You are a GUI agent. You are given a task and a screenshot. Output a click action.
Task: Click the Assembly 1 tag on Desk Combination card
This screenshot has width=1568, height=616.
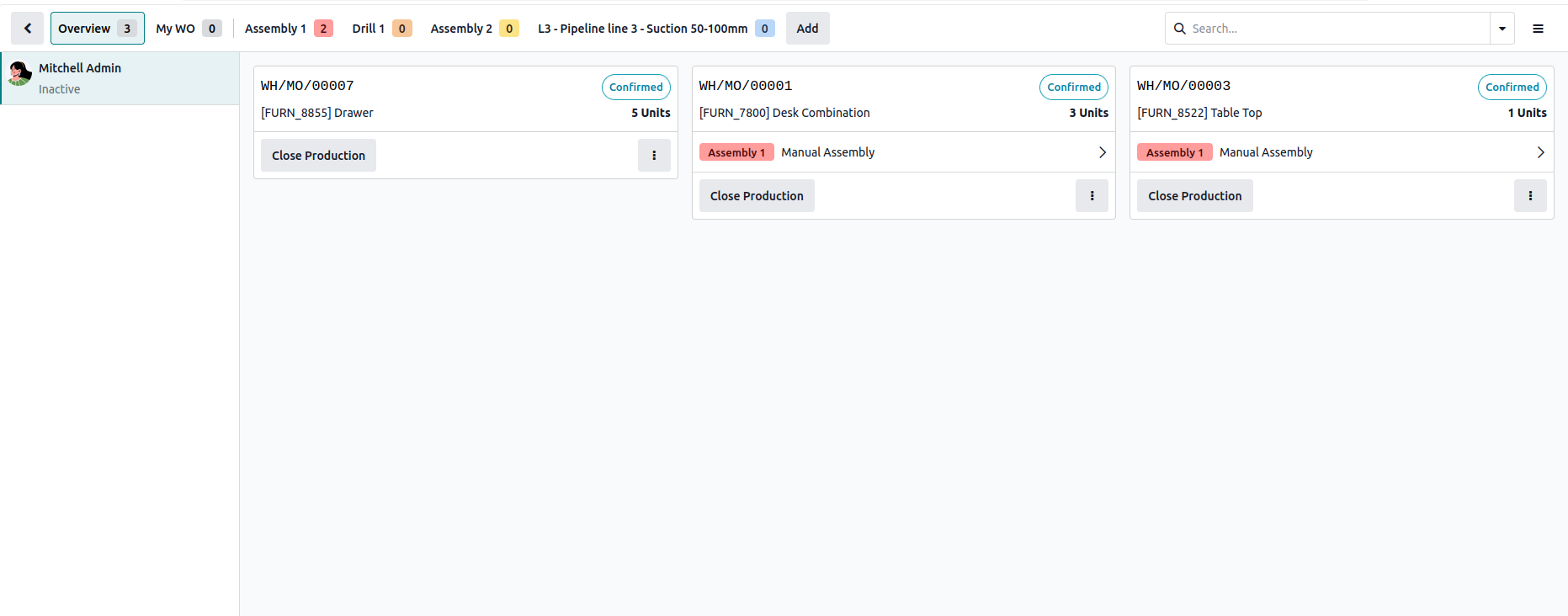point(736,152)
